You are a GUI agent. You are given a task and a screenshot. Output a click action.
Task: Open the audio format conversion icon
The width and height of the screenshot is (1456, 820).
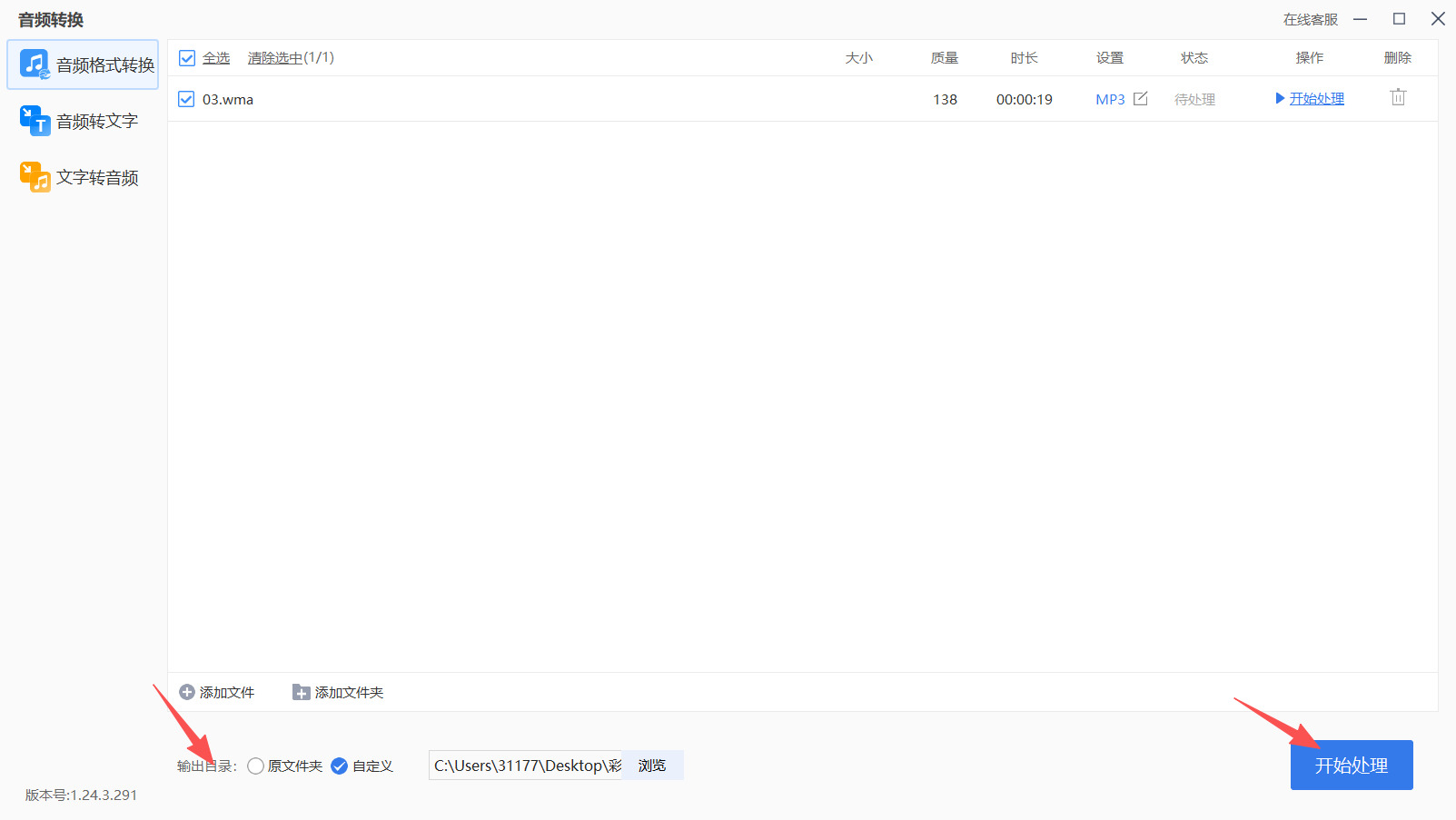[35, 64]
